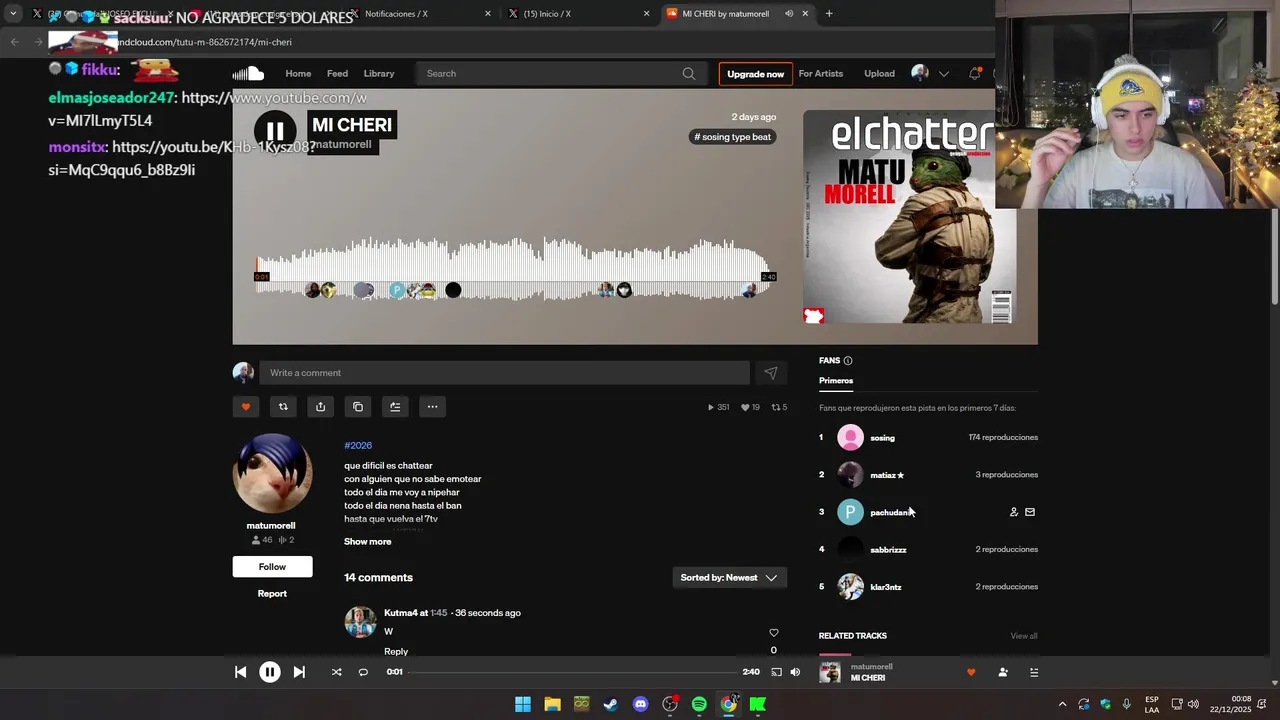Follow matumorell with the Follow button

[272, 567]
